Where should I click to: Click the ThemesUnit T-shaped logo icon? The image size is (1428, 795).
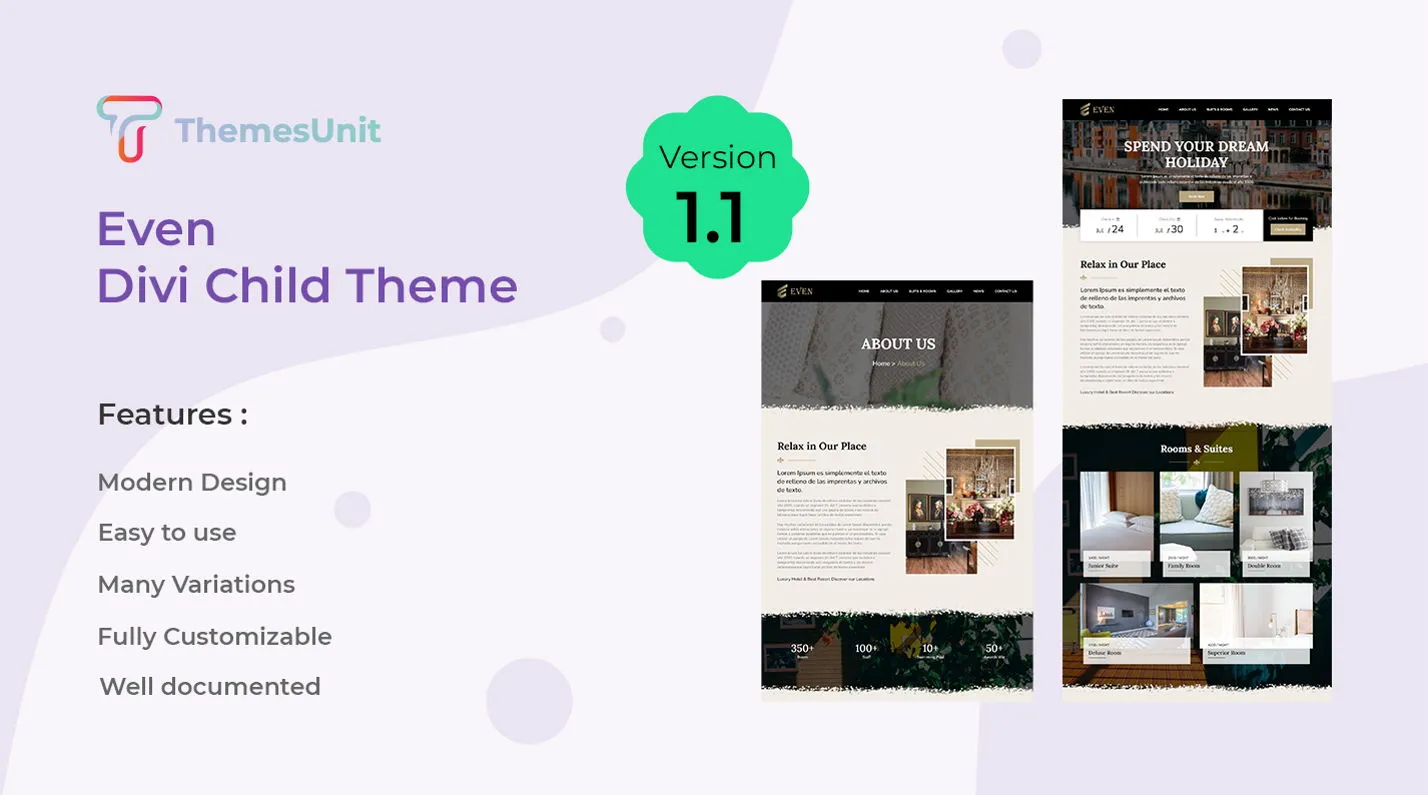click(x=128, y=128)
